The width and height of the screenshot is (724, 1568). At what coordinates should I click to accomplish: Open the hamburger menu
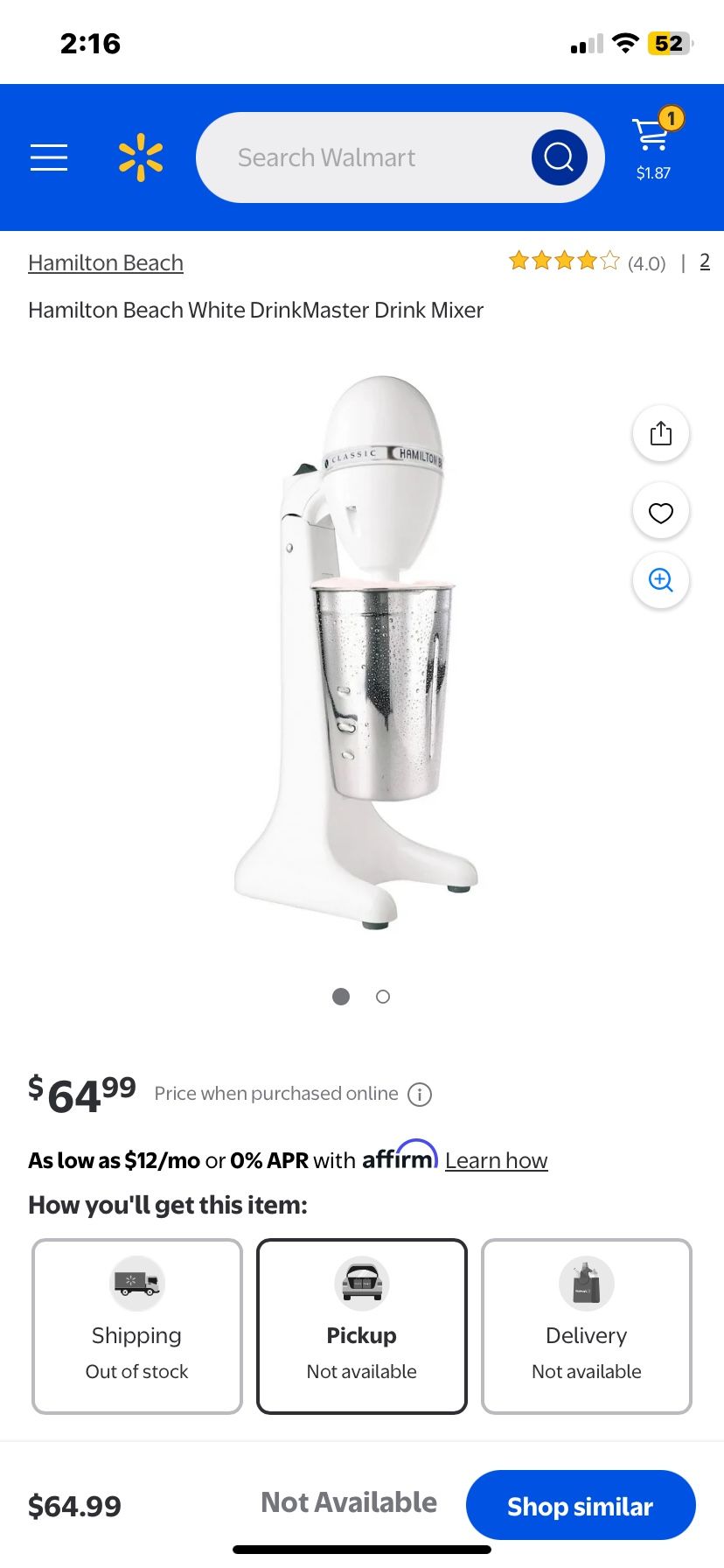pos(49,157)
